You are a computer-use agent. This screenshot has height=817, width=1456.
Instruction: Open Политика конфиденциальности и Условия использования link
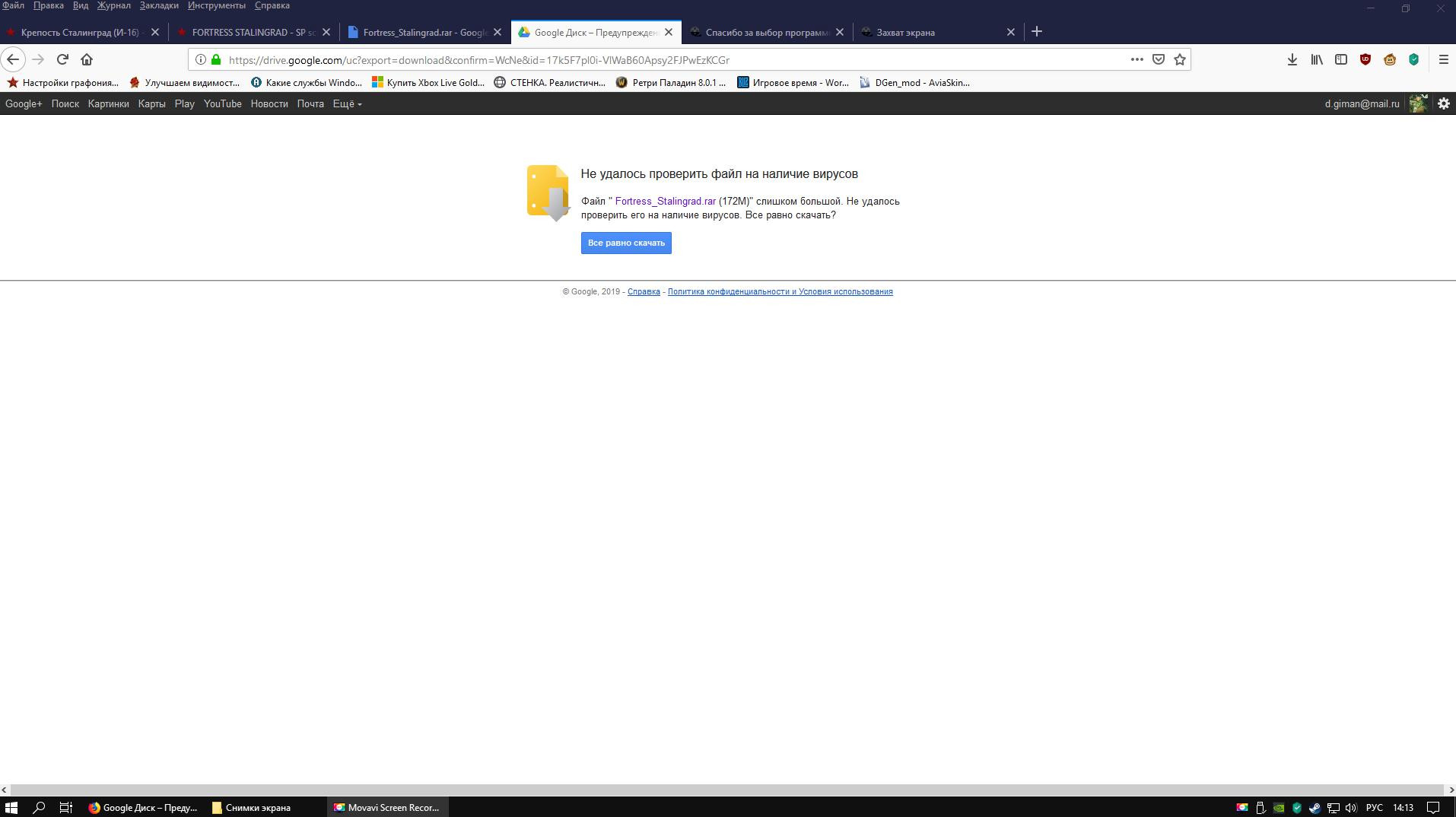(780, 291)
